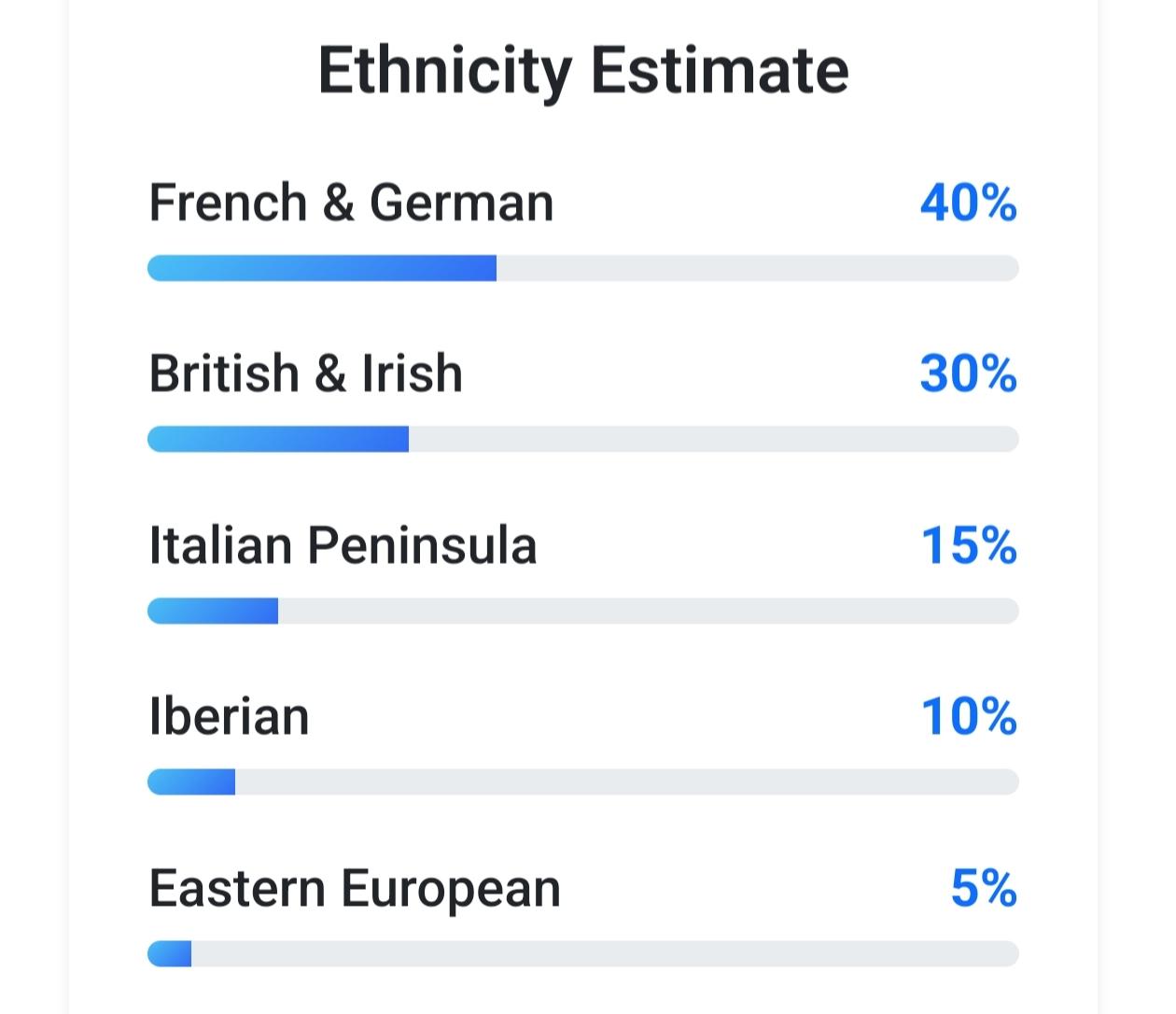Viewport: 1176px width, 1014px height.
Task: Click the Ethnicity Estimate heading
Action: click(x=583, y=70)
